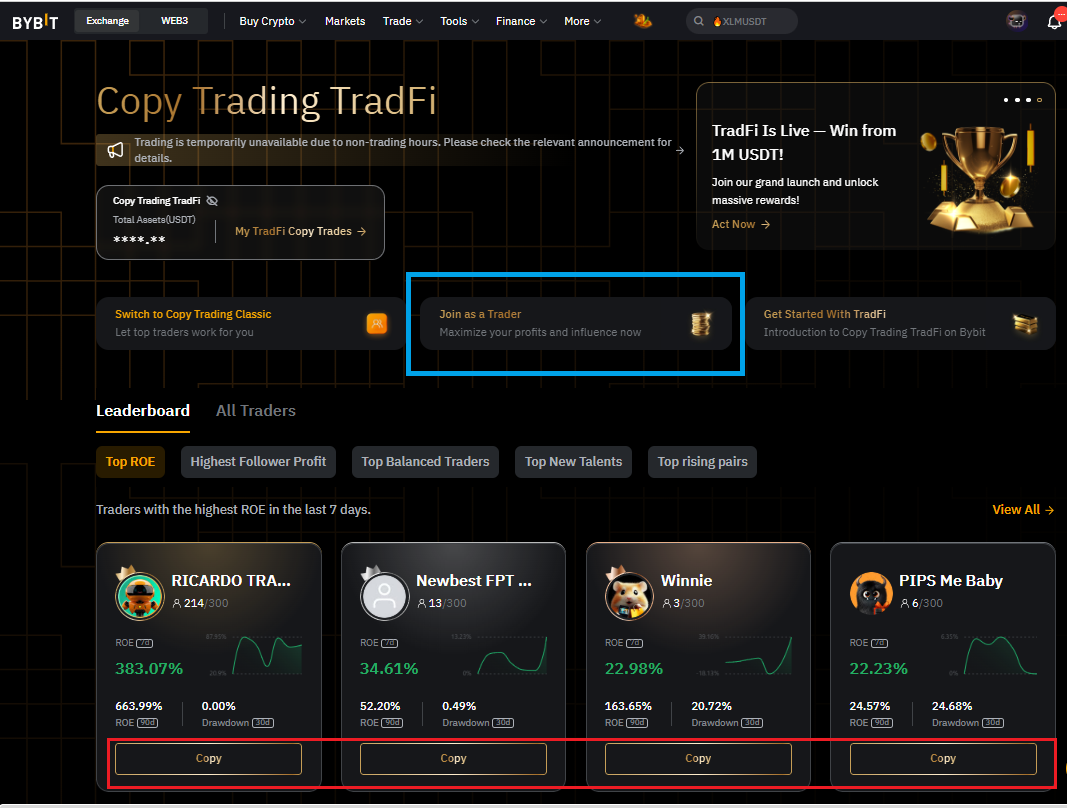Expand the Tools dropdown
The height and width of the screenshot is (808, 1067).
point(459,21)
